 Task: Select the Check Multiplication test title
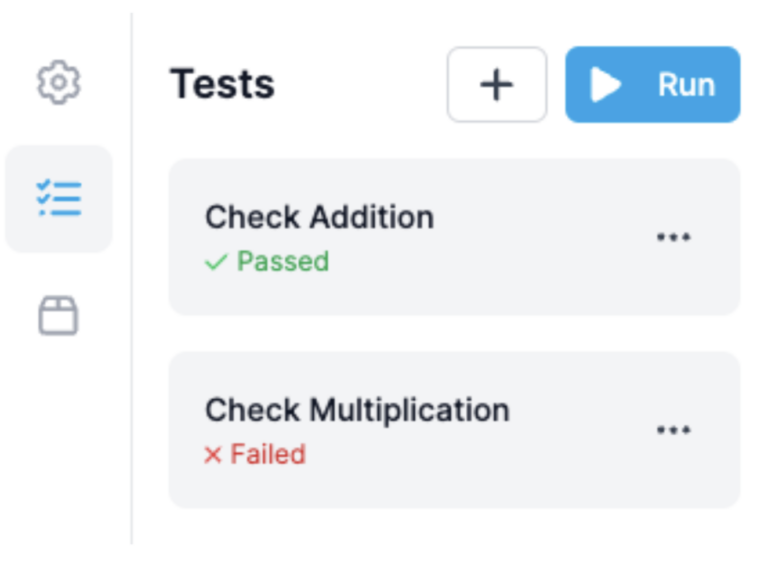(357, 410)
